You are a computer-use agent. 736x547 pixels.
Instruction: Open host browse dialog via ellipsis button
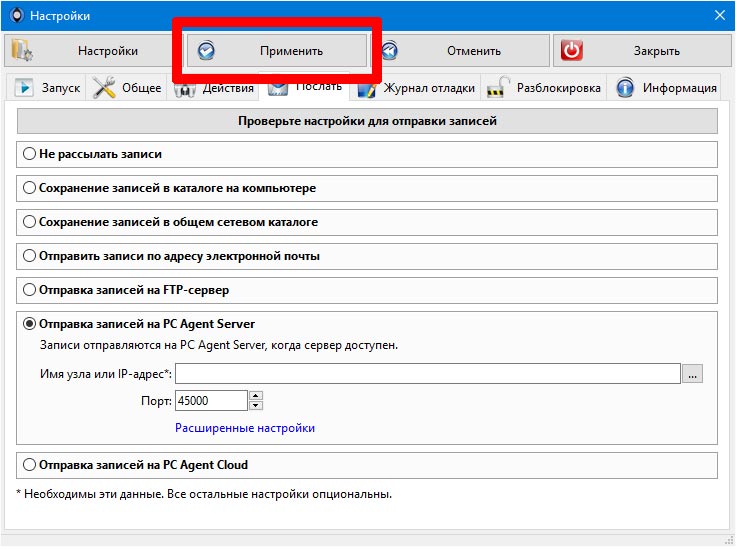pos(692,374)
